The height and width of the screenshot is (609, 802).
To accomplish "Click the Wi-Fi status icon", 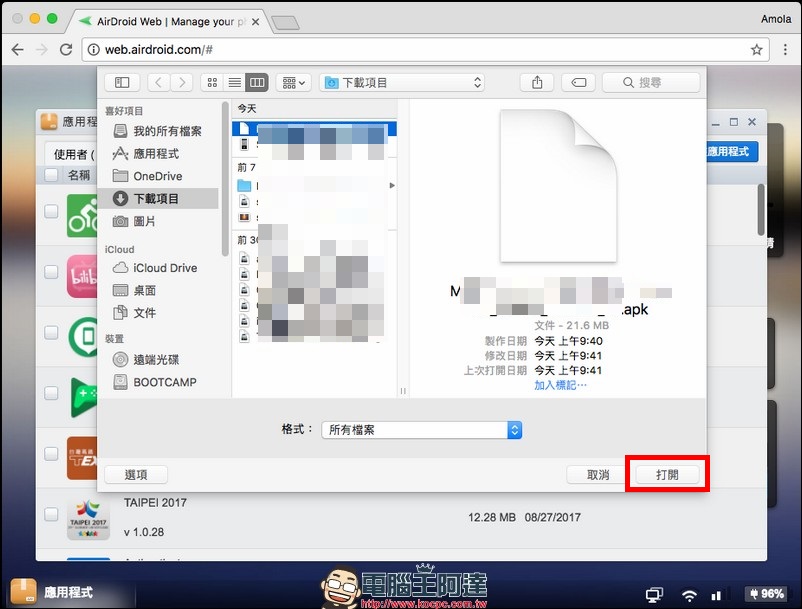I will tap(689, 595).
